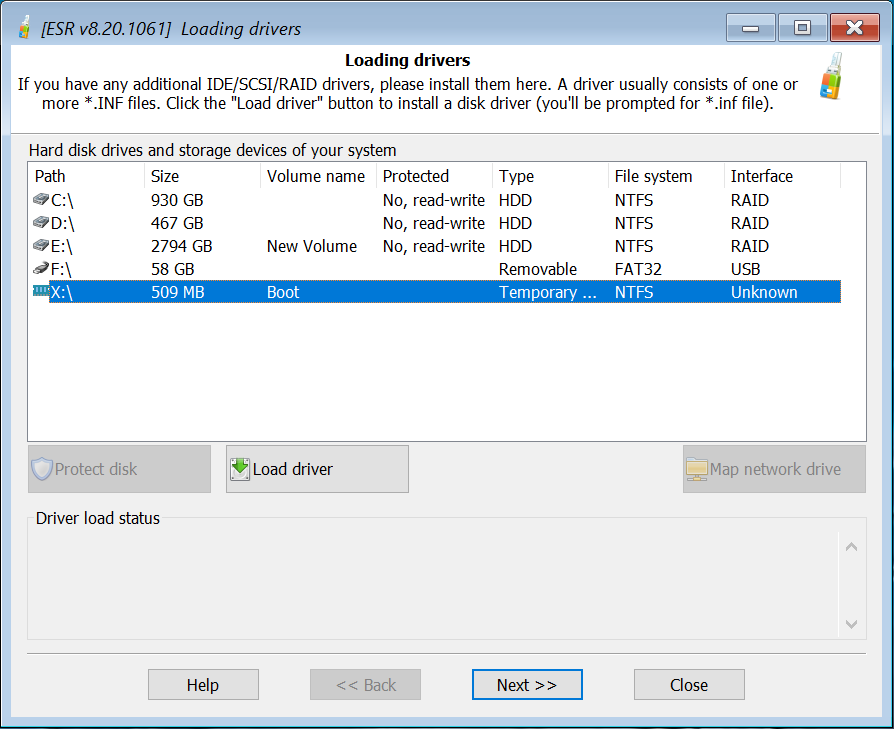Viewport: 894px width, 729px height.
Task: Close the wizard with Close button
Action: pyautogui.click(x=689, y=685)
